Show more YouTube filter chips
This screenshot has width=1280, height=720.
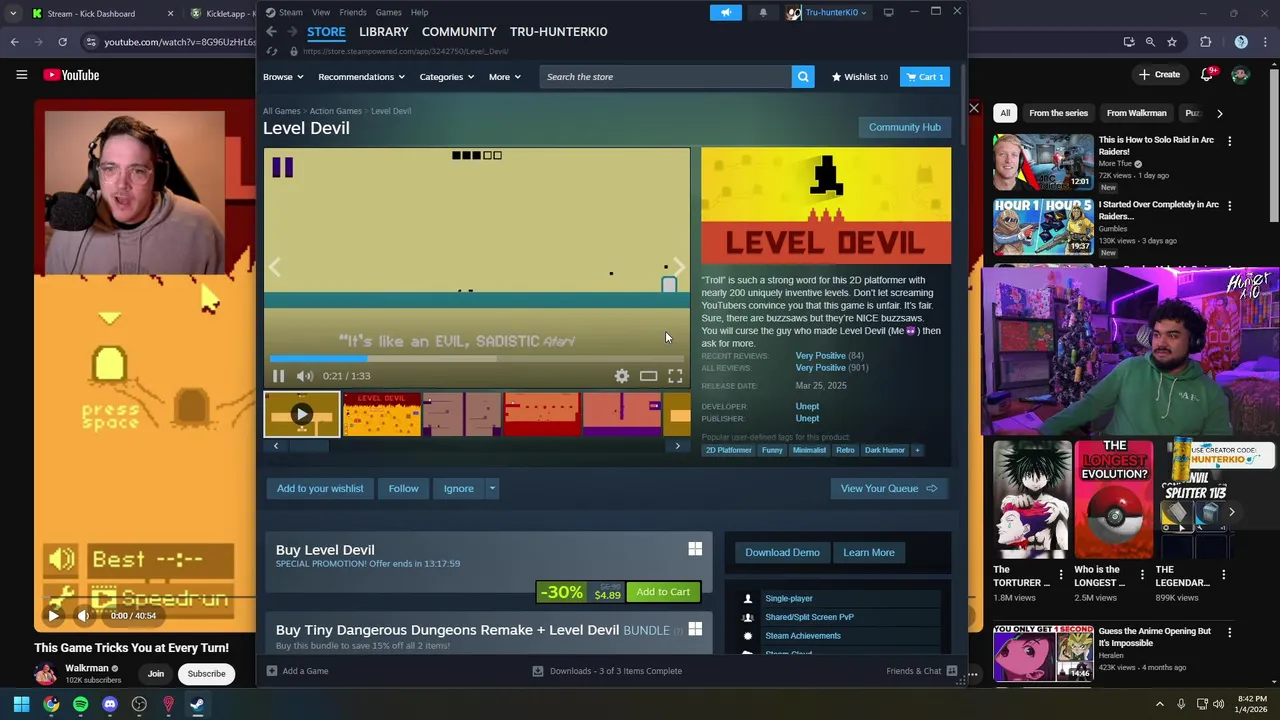coord(1219,113)
